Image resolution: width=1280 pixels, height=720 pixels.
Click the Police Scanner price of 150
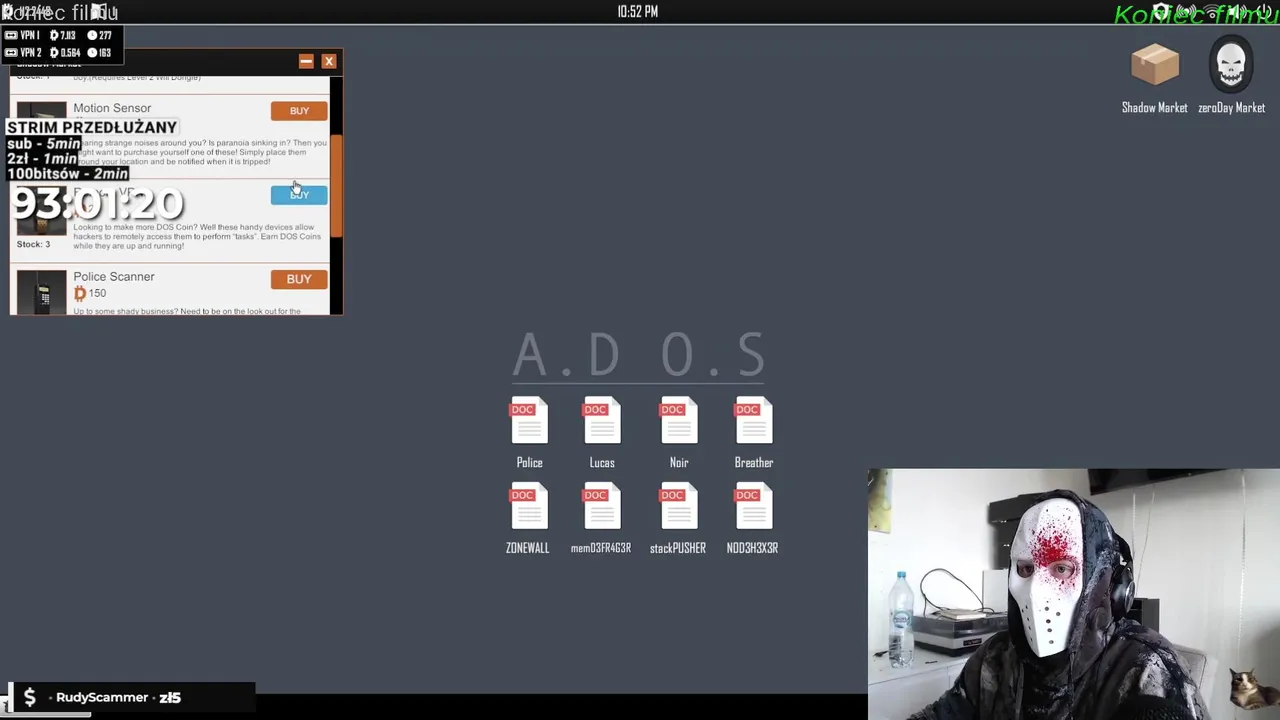coord(90,293)
